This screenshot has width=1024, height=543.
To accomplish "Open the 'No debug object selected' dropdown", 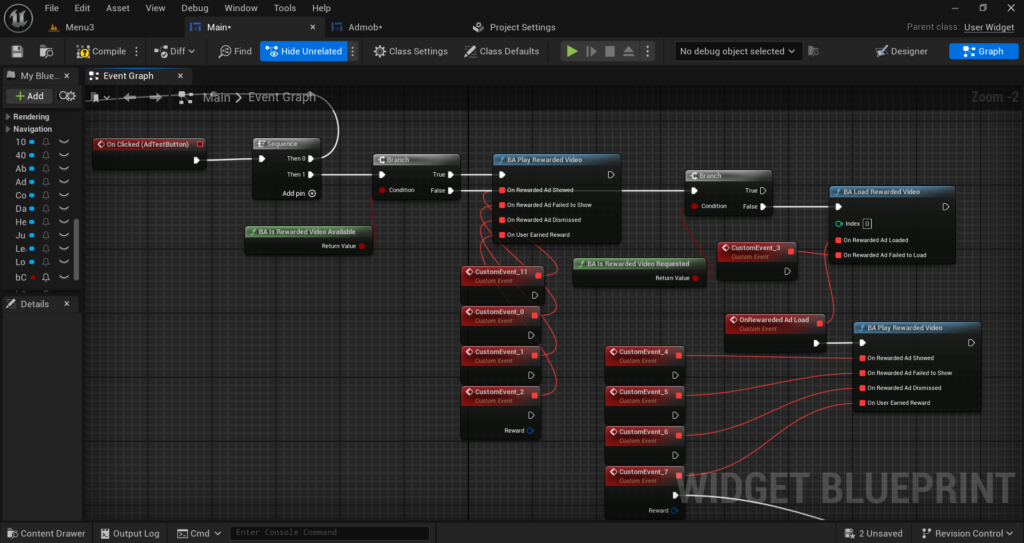I will (x=737, y=51).
